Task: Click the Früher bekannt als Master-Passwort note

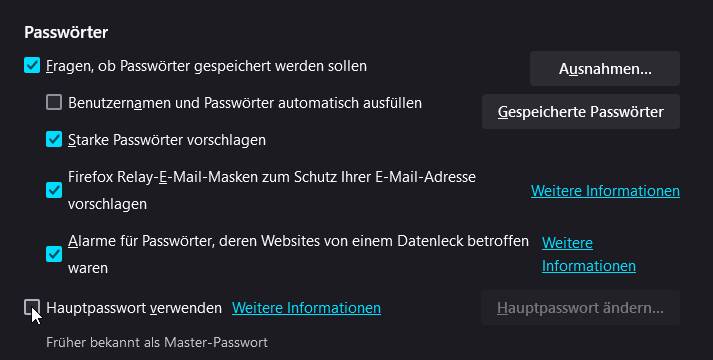Action: [157, 342]
